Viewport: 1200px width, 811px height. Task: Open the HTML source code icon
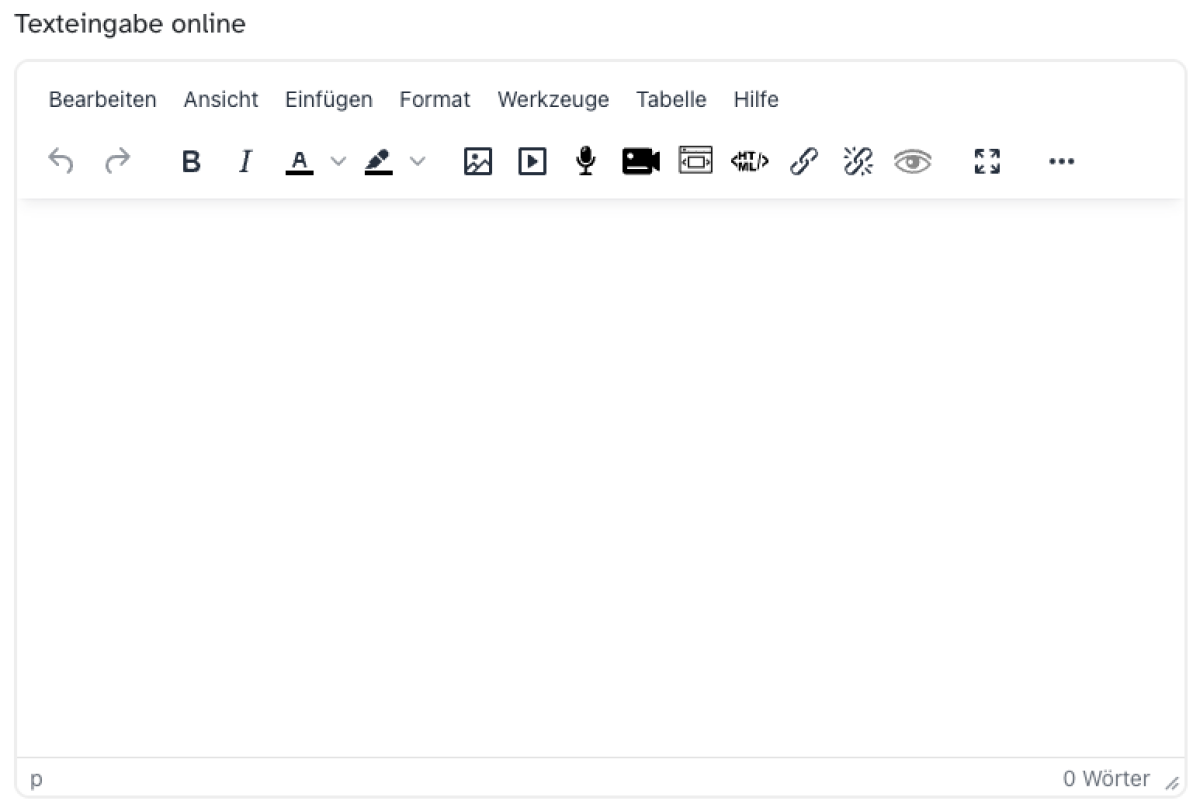point(750,161)
